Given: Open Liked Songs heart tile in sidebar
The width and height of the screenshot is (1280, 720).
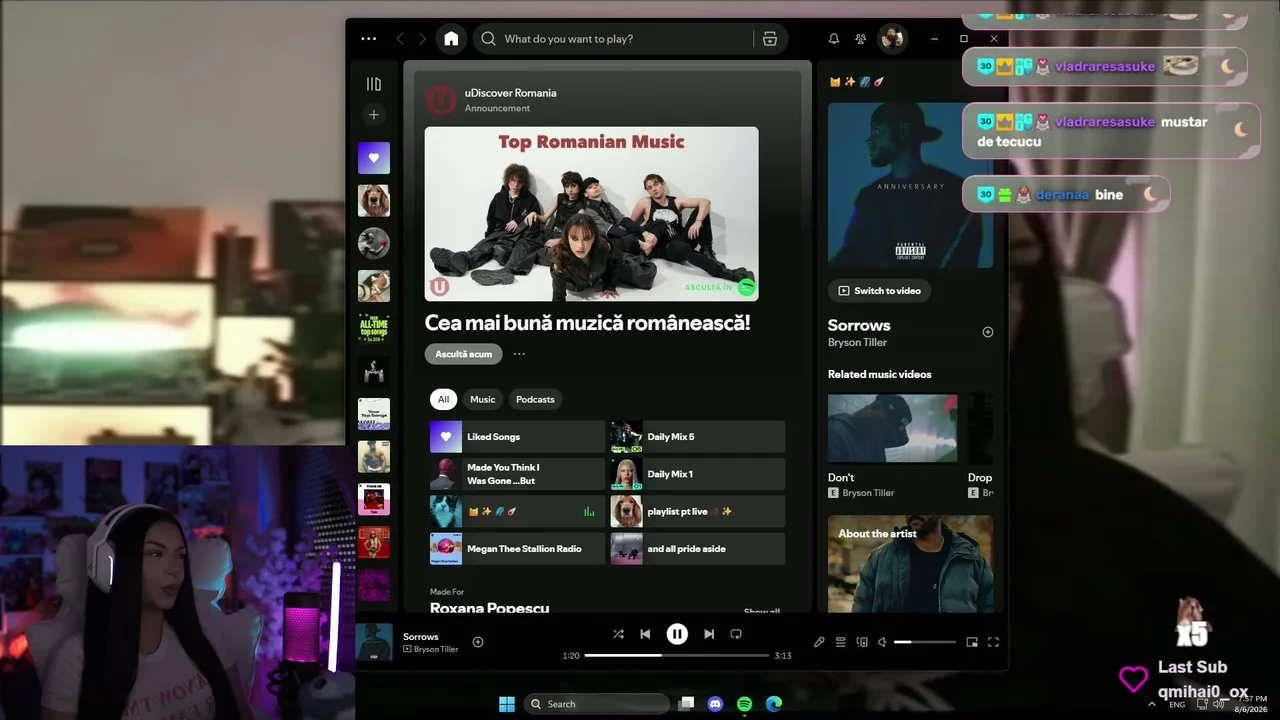Looking at the screenshot, I should [x=374, y=158].
